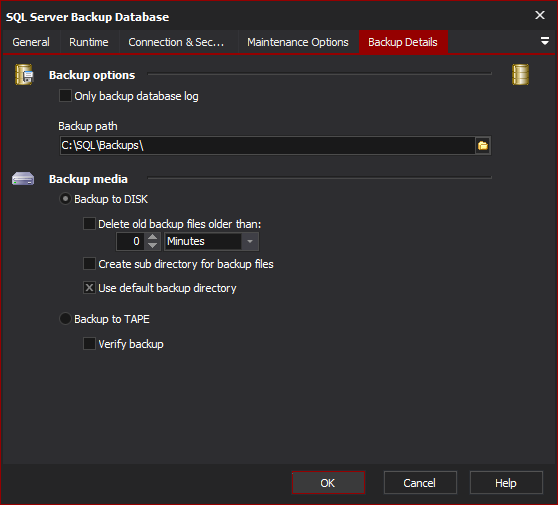This screenshot has width=558, height=505.
Task: Toggle Use default backup directory checkbox
Action: [89, 288]
